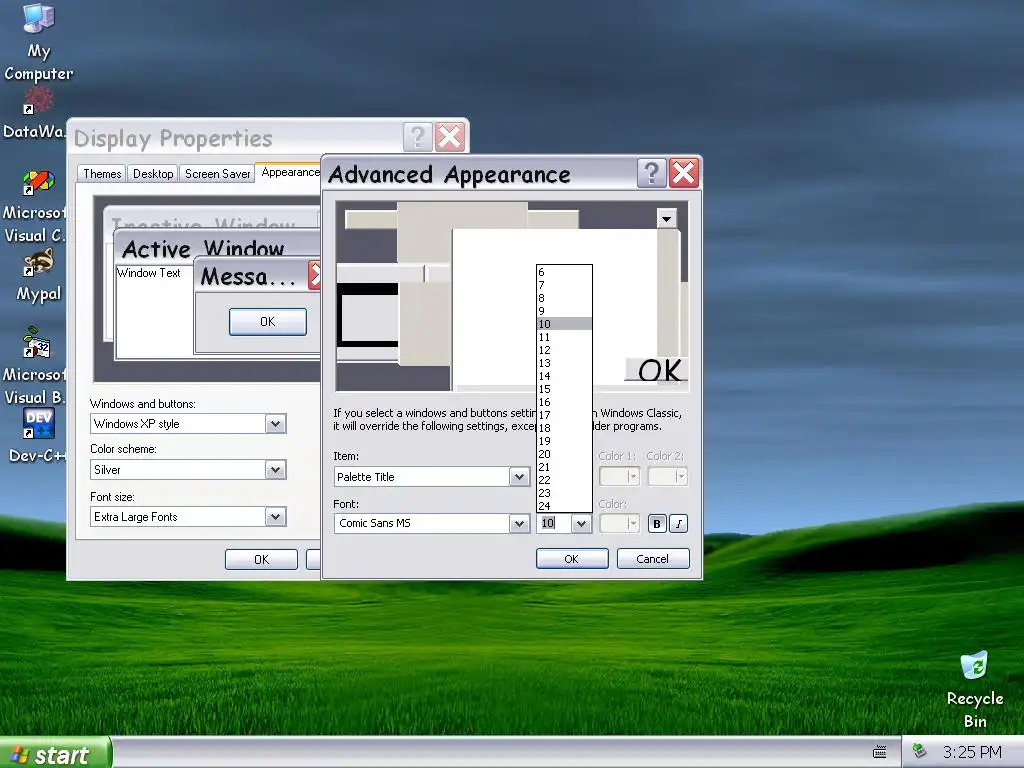Screen dimensions: 1024x768
Task: Click the preview area dropdown arrow
Action: (x=666, y=218)
